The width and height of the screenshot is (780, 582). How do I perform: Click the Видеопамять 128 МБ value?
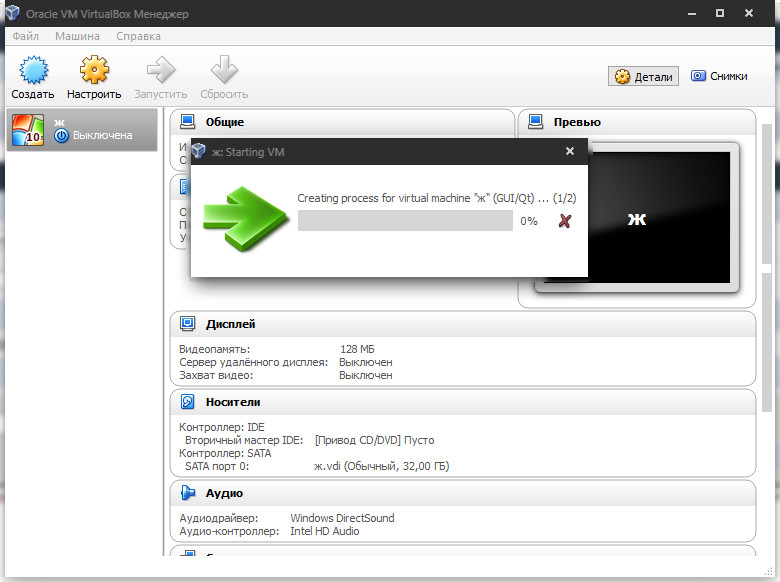357,349
